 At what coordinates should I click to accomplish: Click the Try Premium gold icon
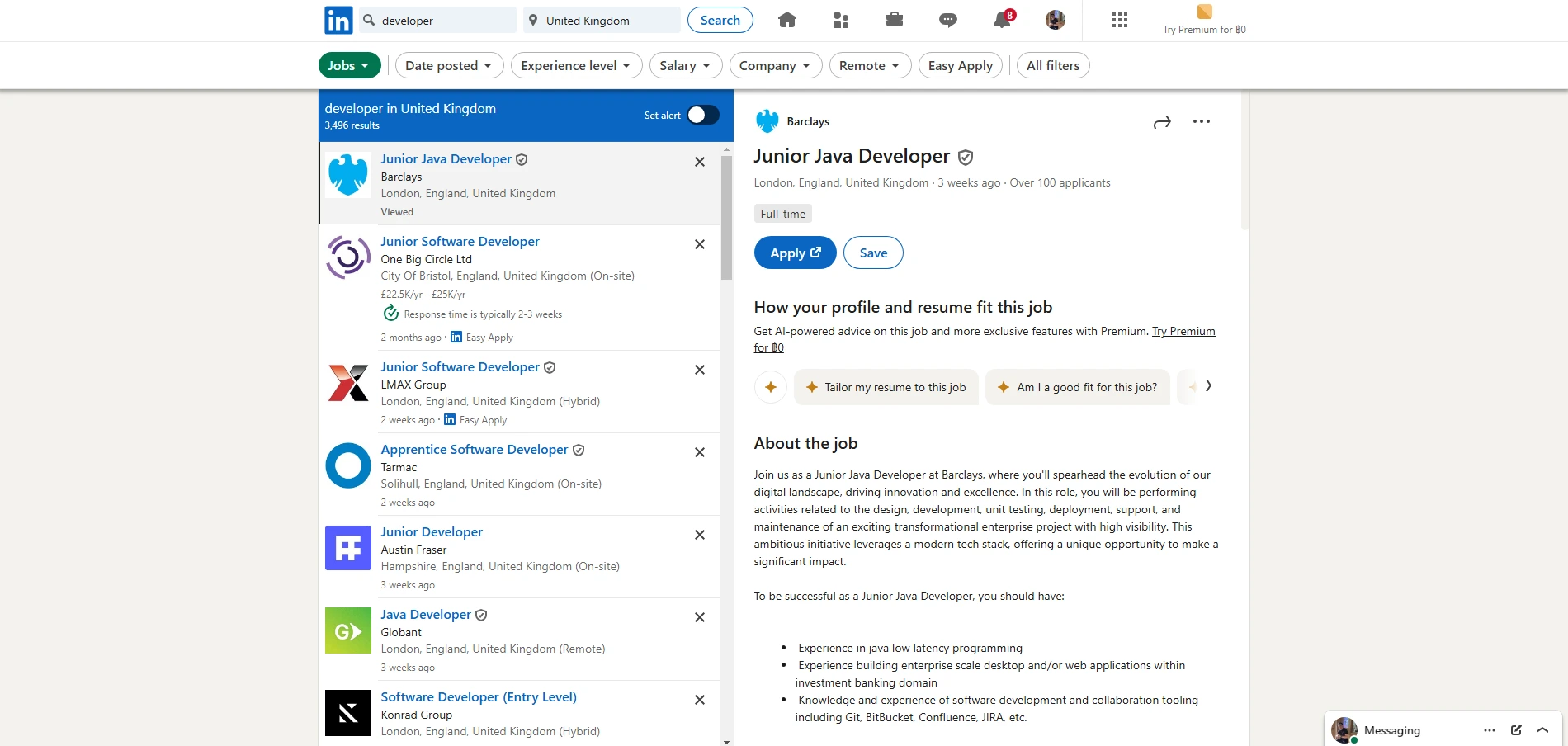pyautogui.click(x=1205, y=12)
